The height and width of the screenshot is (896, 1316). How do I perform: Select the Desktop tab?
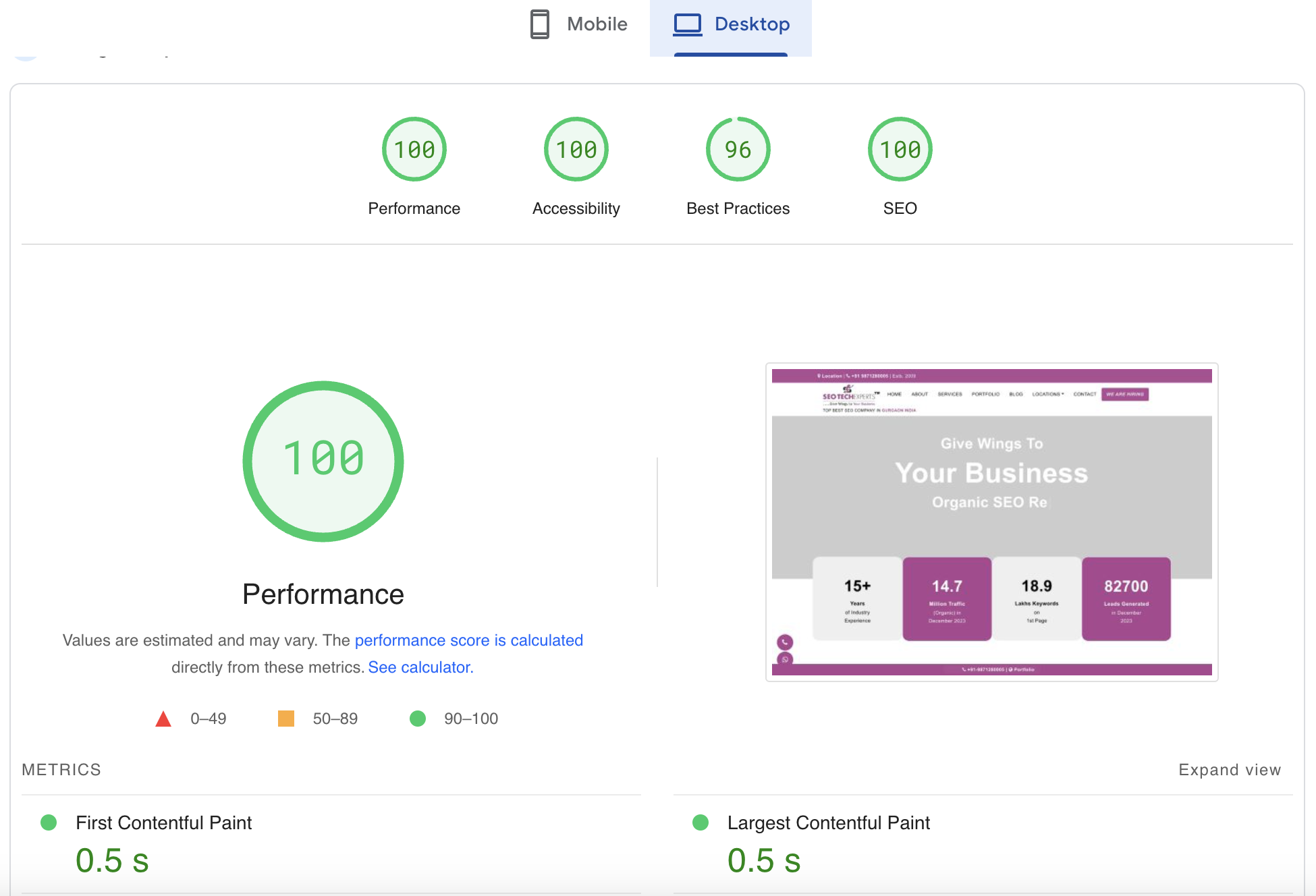[x=731, y=24]
